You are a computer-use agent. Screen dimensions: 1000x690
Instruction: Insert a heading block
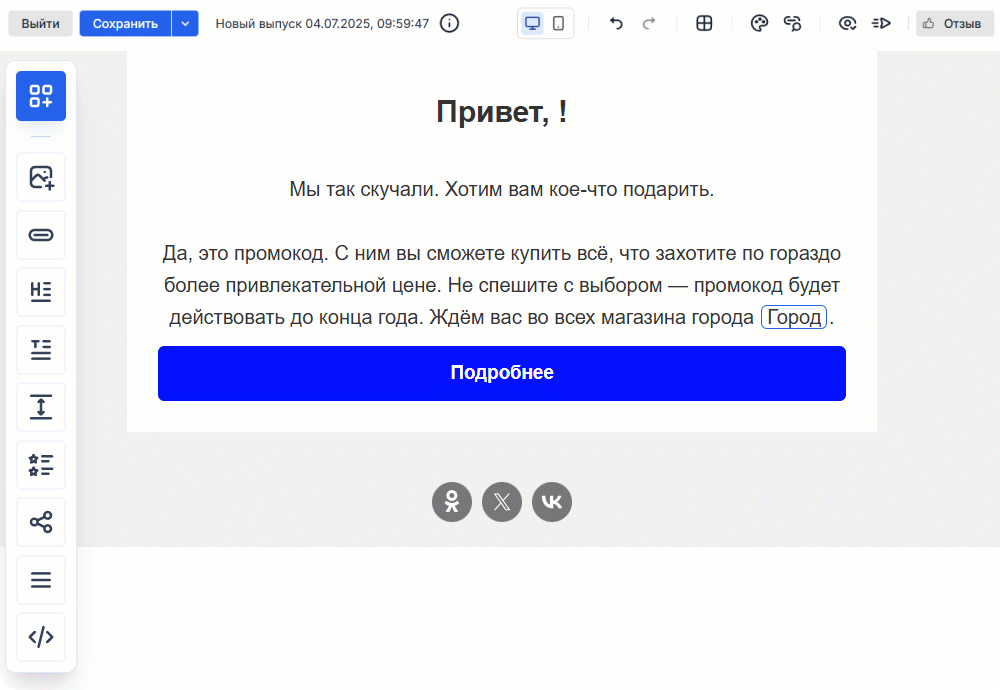[41, 292]
